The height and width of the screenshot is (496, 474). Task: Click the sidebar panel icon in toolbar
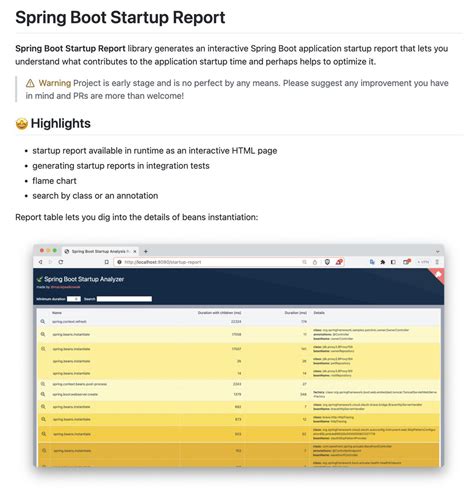(x=393, y=262)
